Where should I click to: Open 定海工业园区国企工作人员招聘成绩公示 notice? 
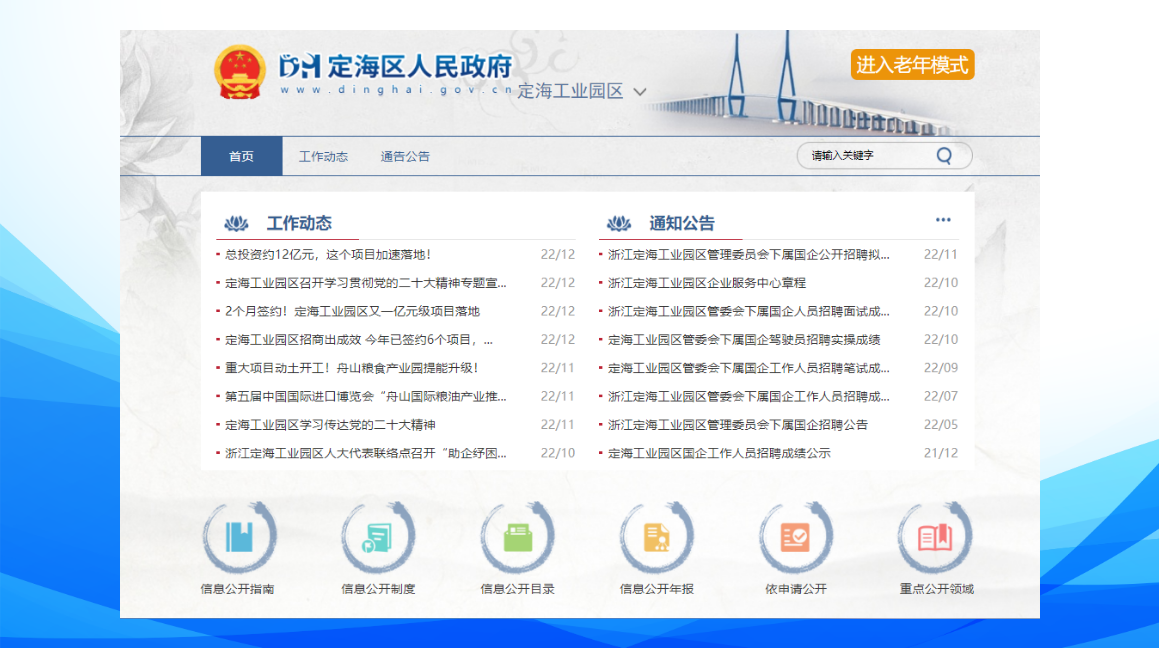(x=719, y=453)
